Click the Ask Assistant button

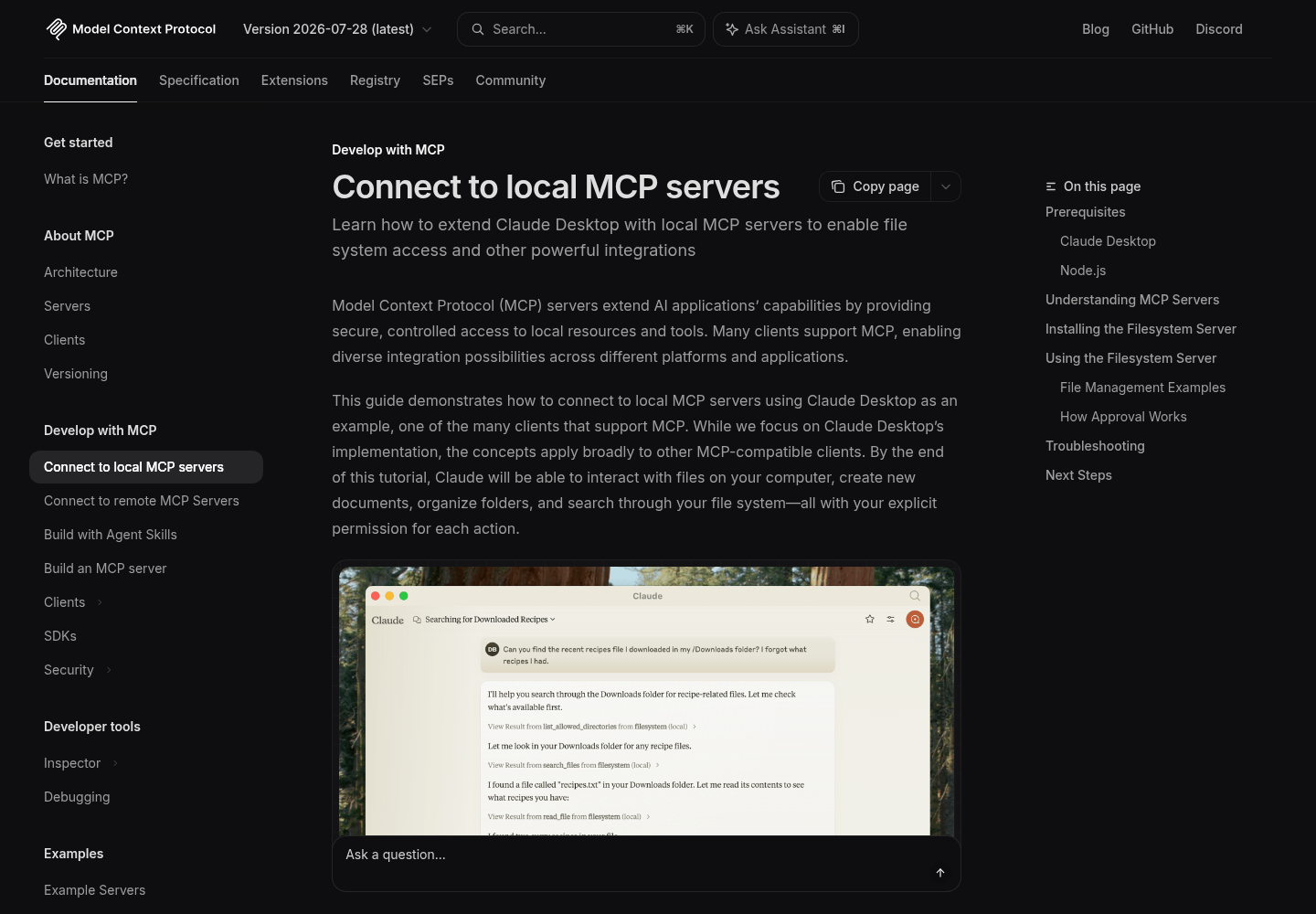click(786, 29)
